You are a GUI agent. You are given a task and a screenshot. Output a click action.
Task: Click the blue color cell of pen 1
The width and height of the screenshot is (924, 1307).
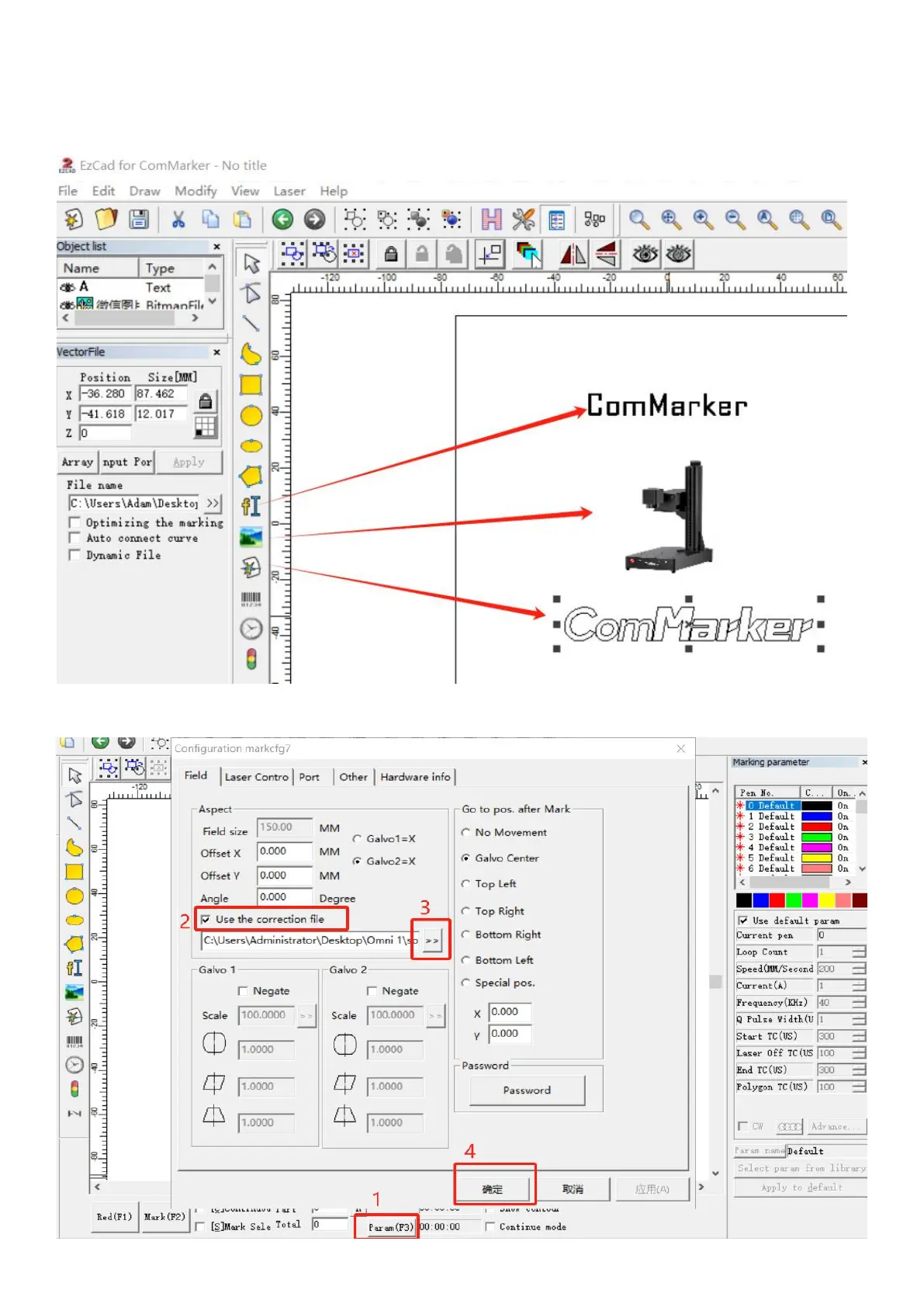(816, 816)
